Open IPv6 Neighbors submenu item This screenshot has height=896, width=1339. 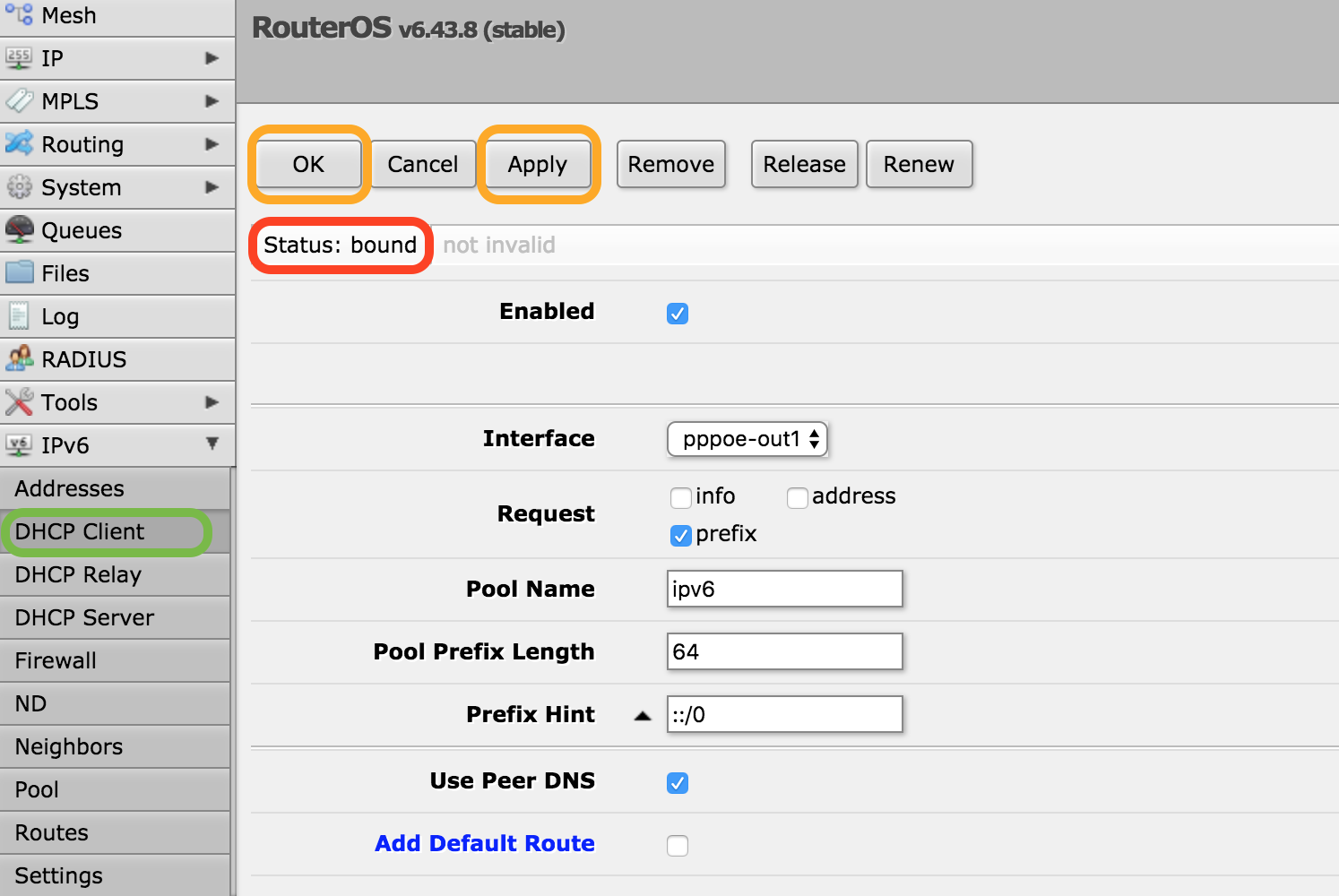click(115, 746)
